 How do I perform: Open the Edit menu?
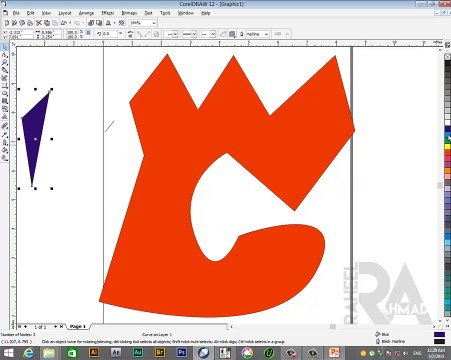(x=31, y=13)
